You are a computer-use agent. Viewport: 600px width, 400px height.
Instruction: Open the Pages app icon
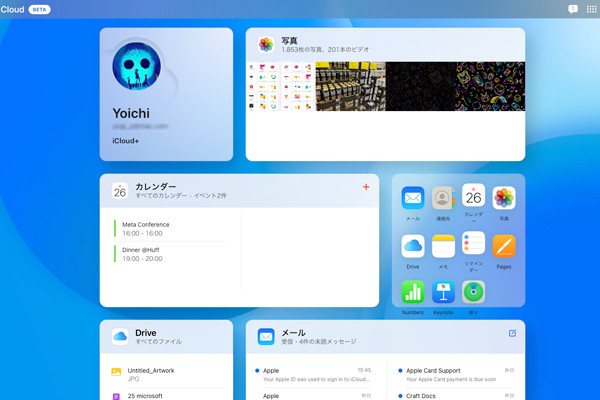coord(504,246)
